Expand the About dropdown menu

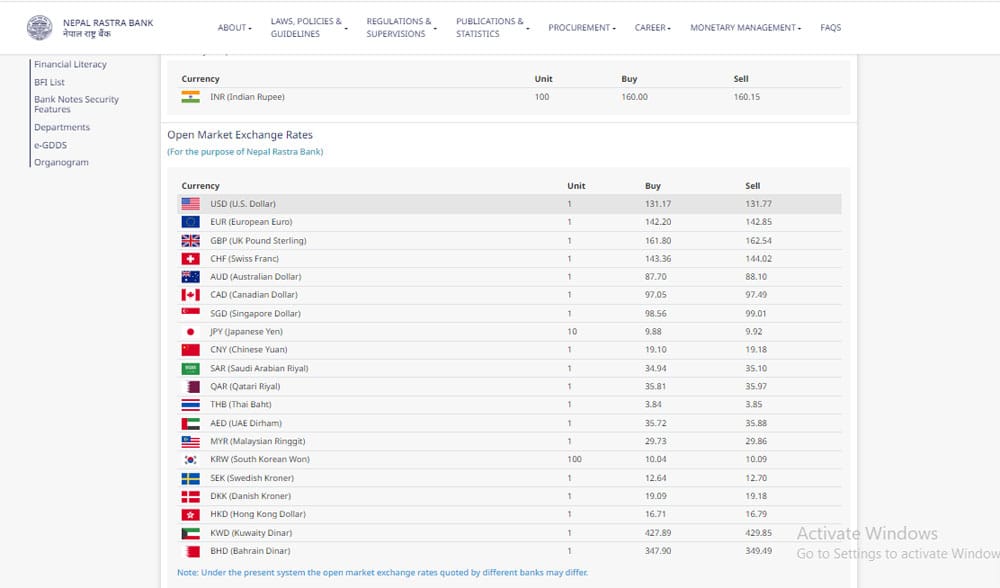click(x=235, y=28)
